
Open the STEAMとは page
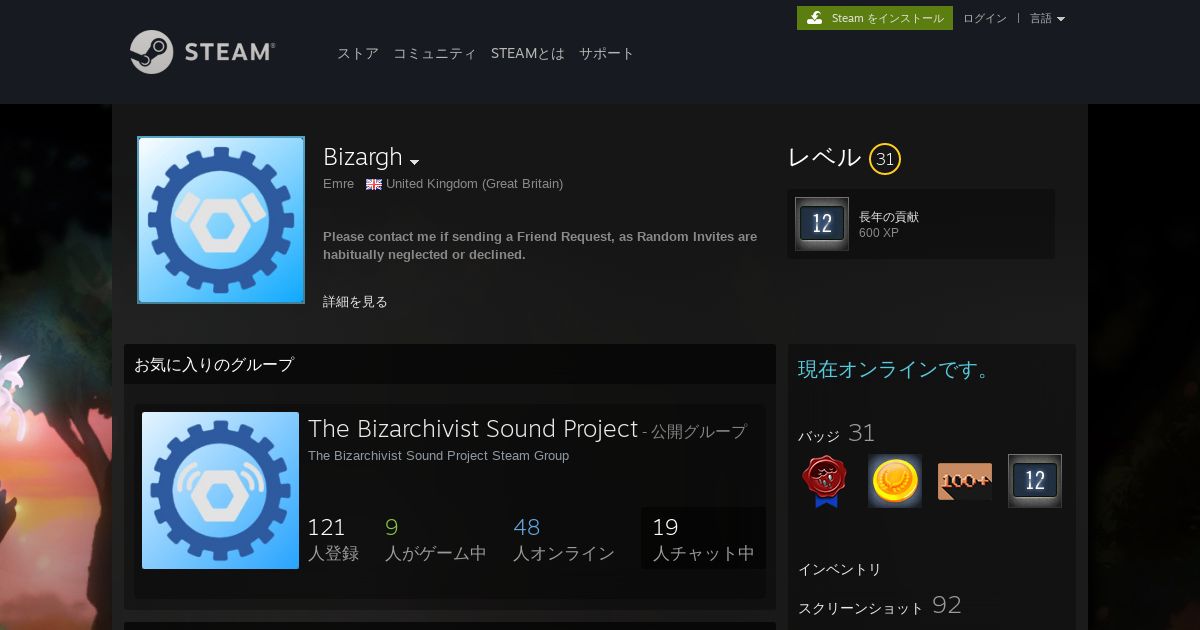[x=528, y=54]
